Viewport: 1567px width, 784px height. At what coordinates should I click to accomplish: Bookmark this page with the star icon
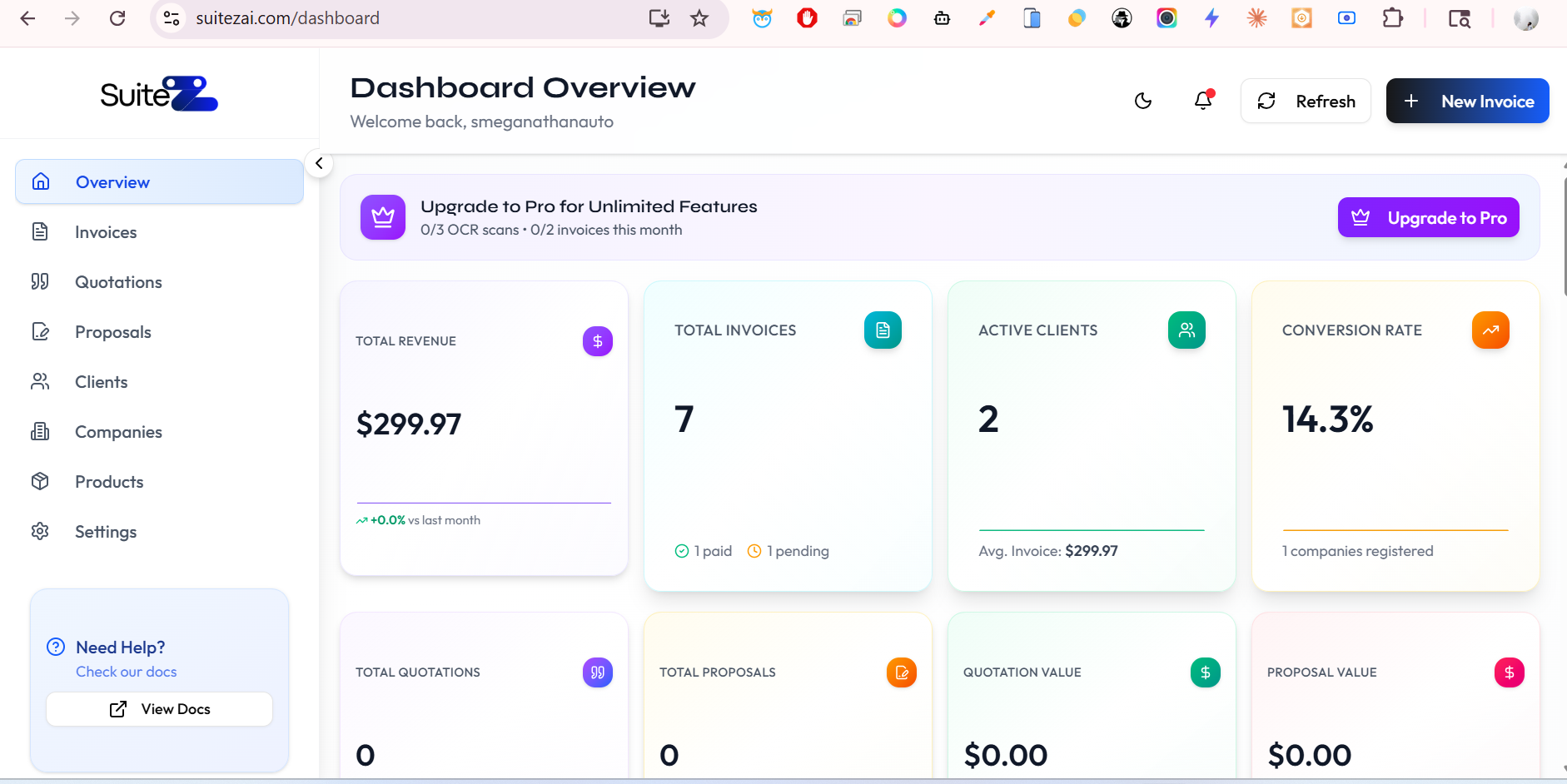[x=699, y=18]
